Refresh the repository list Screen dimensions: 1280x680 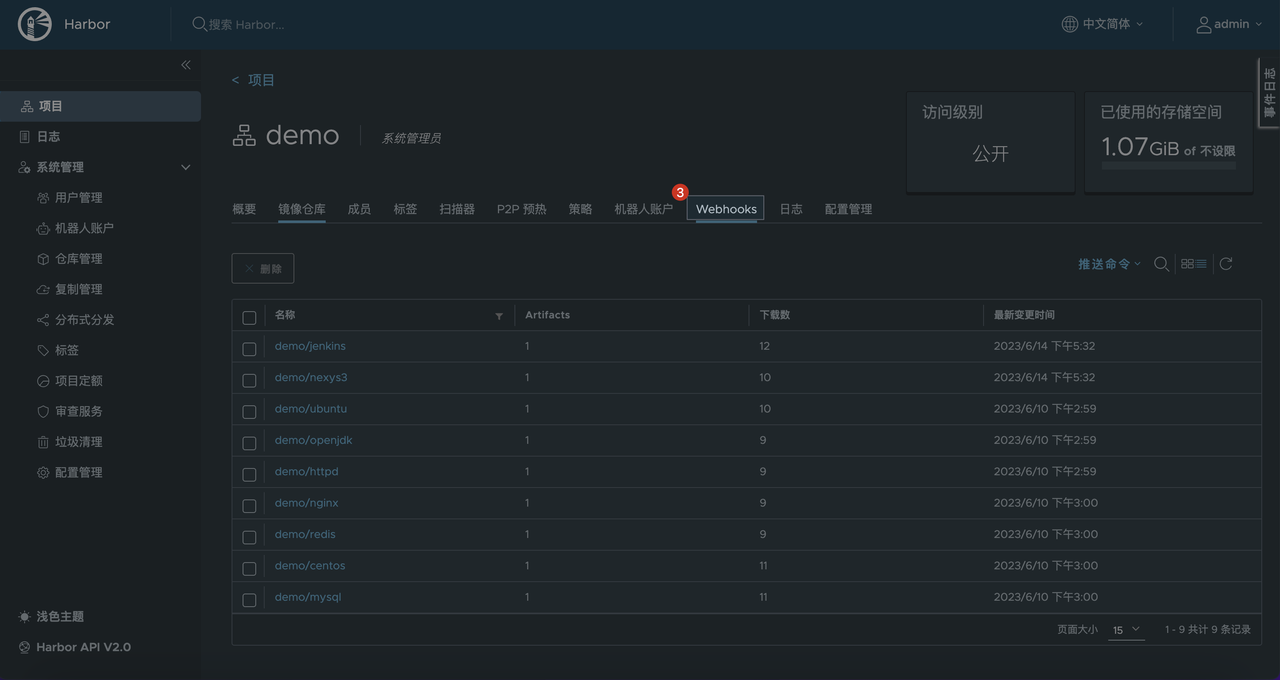(x=1226, y=264)
